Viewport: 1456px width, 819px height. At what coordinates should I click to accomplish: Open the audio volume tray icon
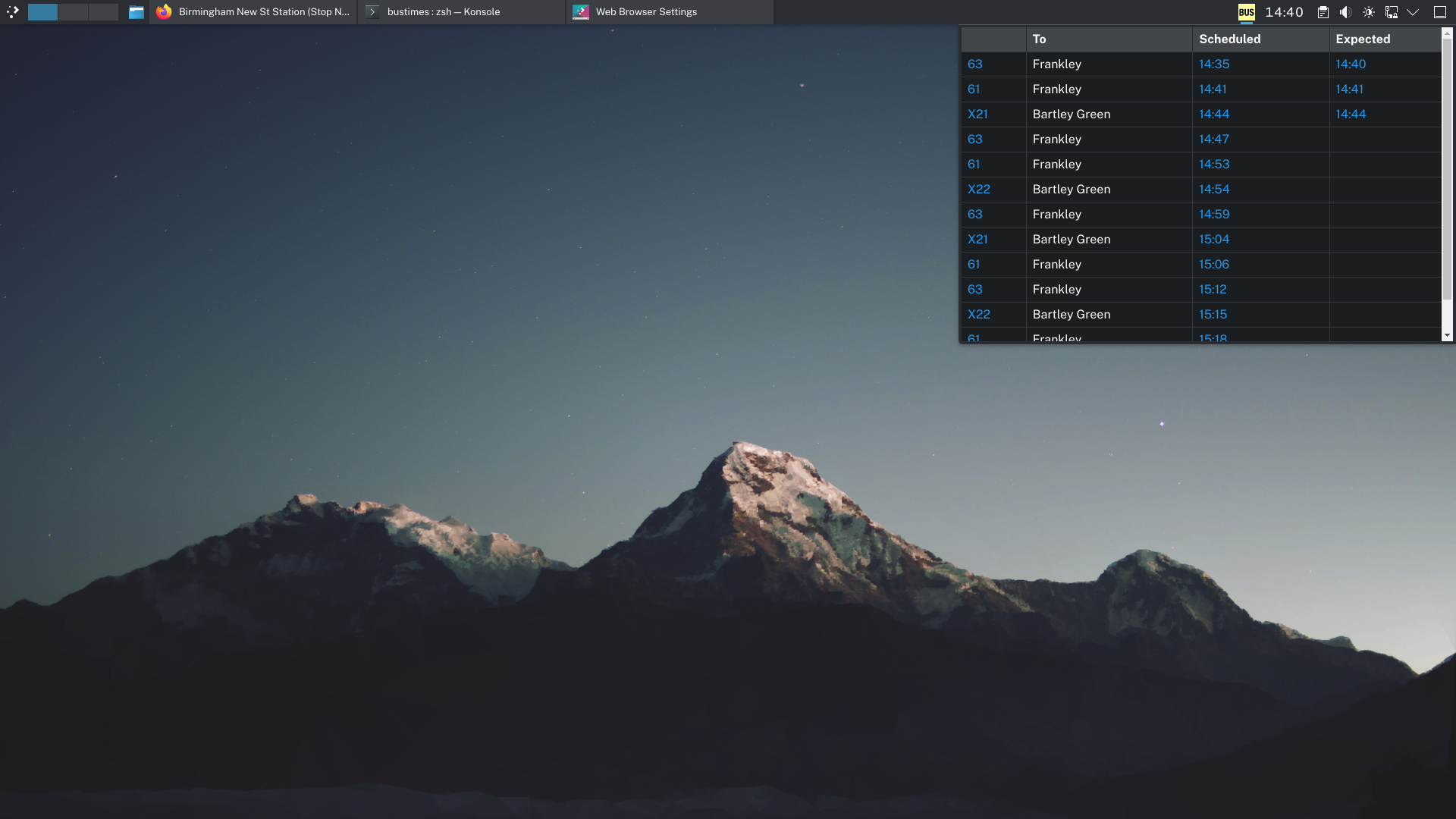tap(1345, 12)
